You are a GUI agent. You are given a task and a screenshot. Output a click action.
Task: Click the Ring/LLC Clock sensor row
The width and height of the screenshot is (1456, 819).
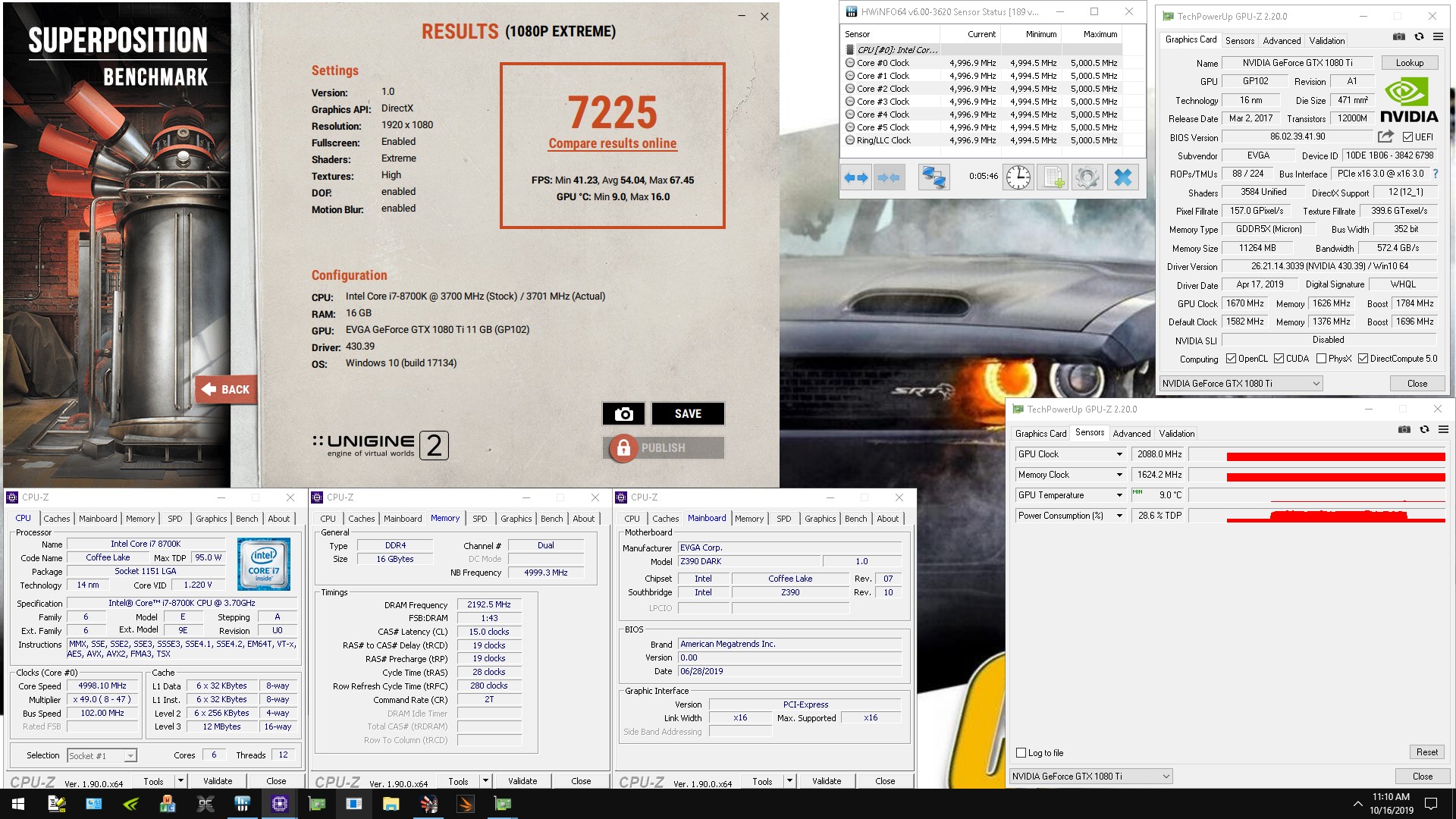pyautogui.click(x=982, y=140)
